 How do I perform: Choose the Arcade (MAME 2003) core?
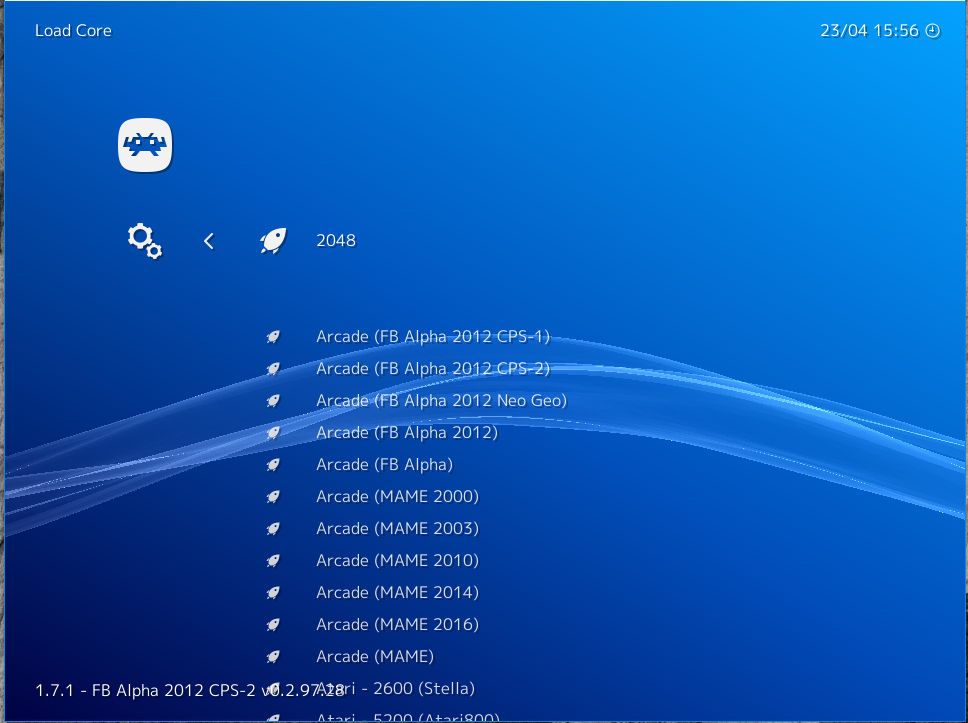click(x=398, y=529)
